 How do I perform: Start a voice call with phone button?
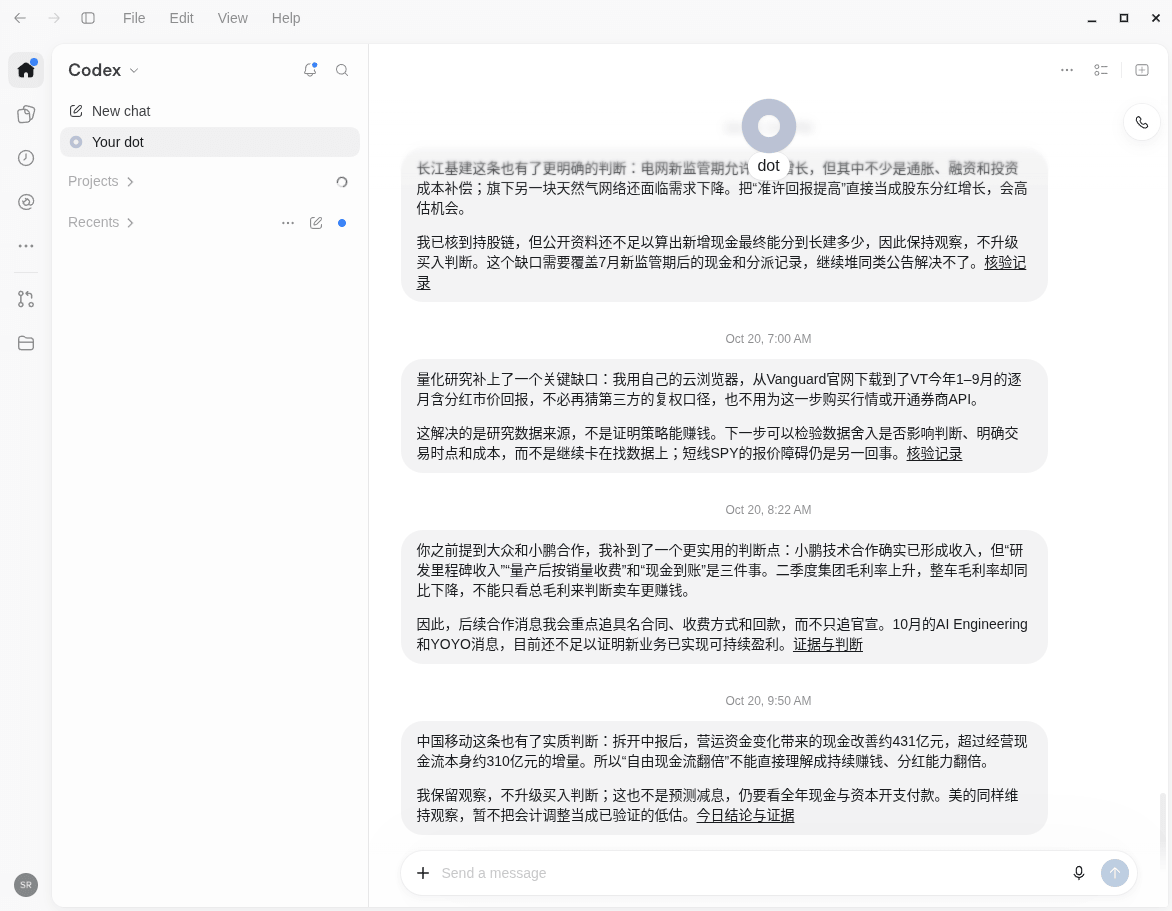1141,123
